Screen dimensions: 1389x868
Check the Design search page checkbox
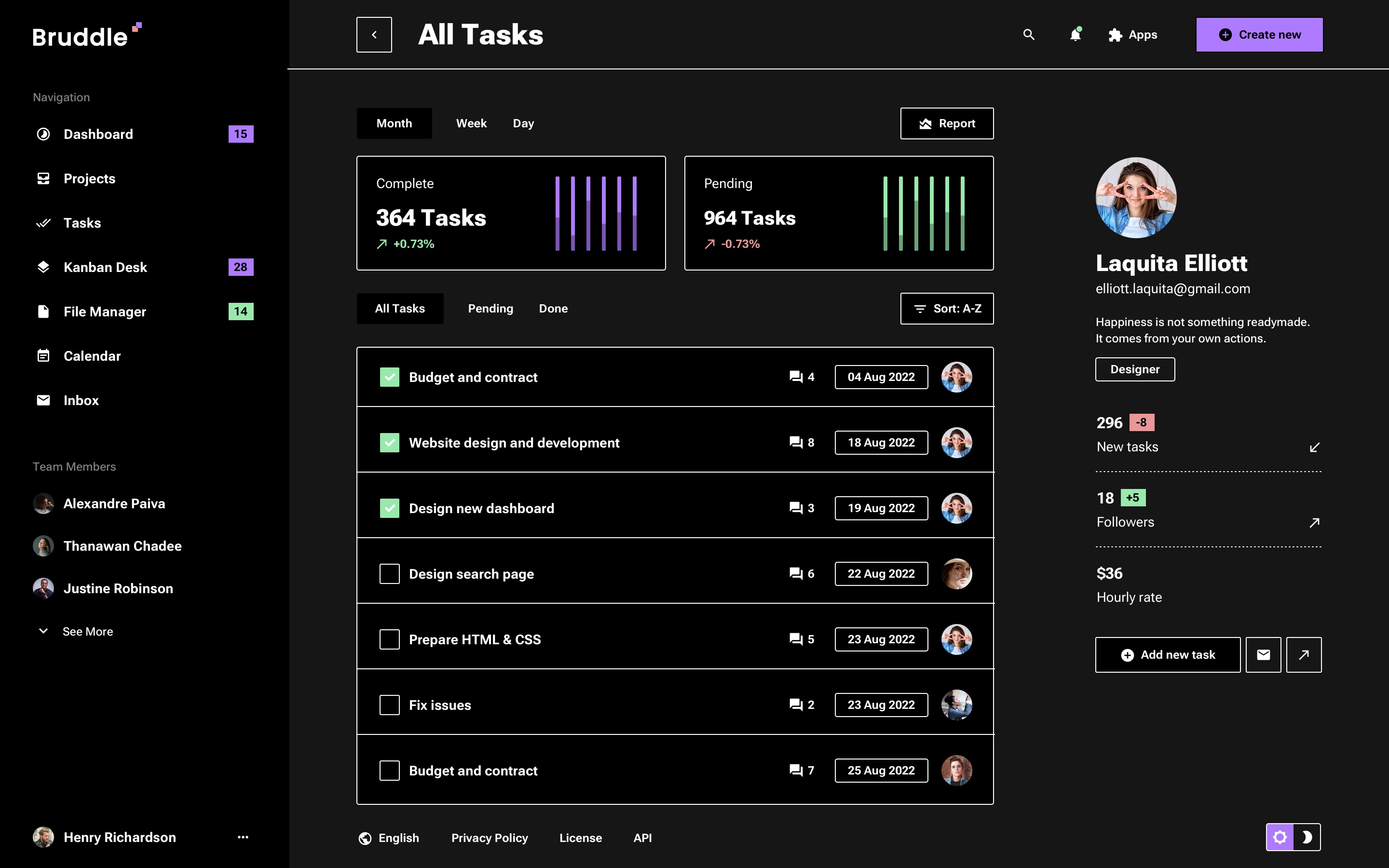(390, 573)
